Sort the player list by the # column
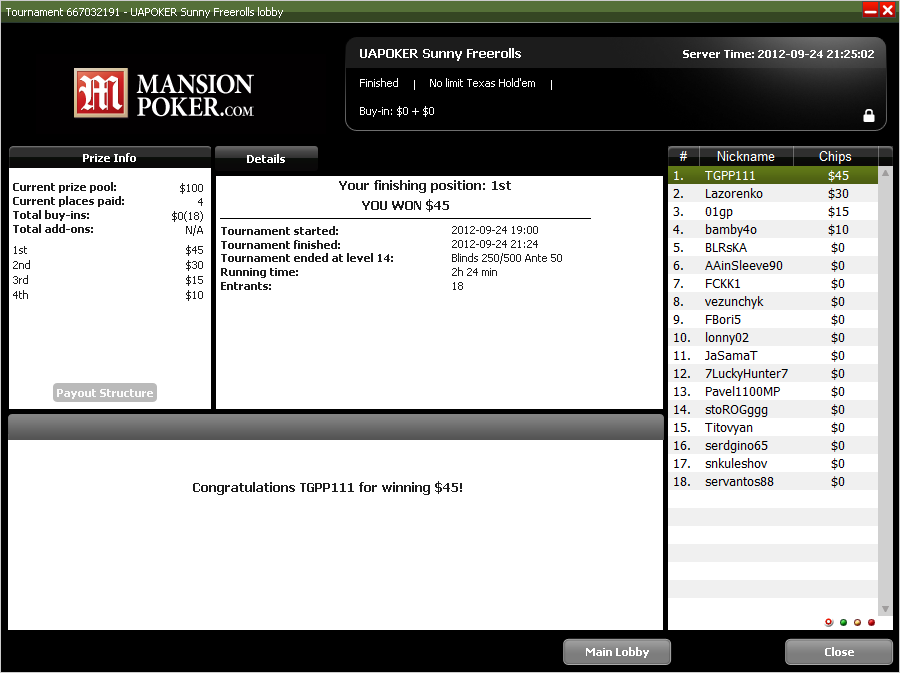The height and width of the screenshot is (687, 900). tap(683, 156)
